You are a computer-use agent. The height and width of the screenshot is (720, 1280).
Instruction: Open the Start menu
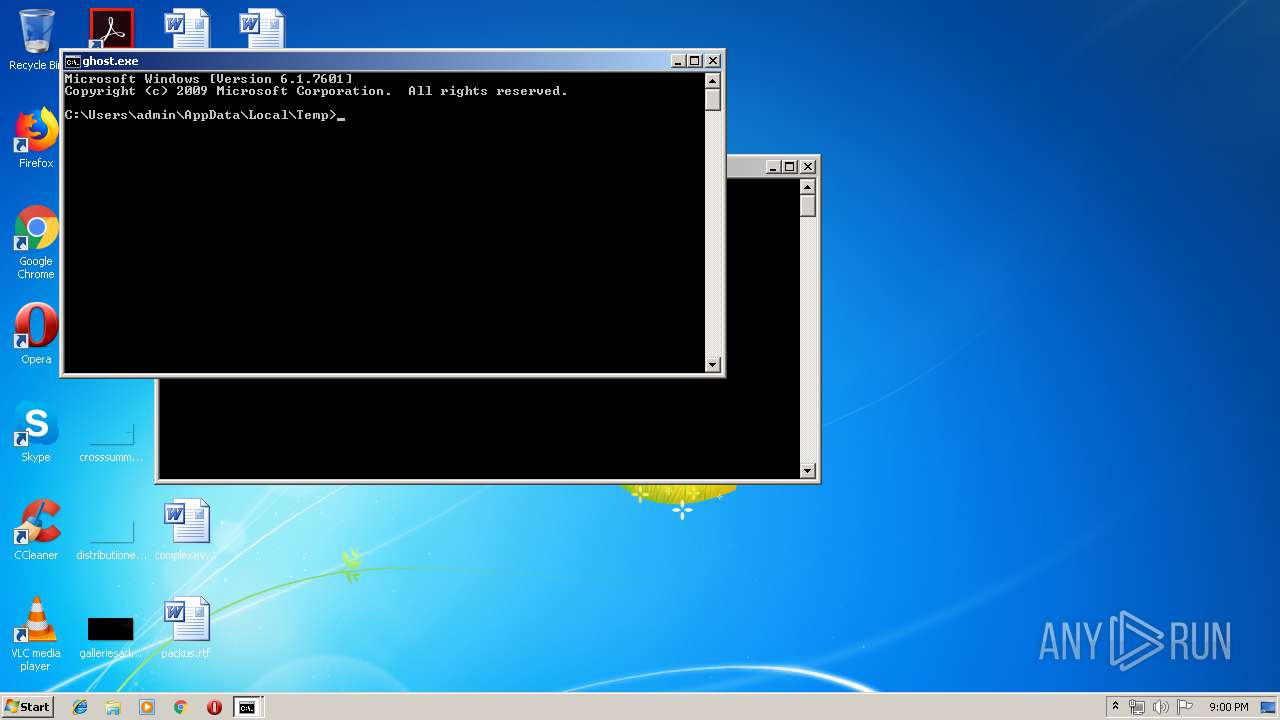pyautogui.click(x=27, y=707)
